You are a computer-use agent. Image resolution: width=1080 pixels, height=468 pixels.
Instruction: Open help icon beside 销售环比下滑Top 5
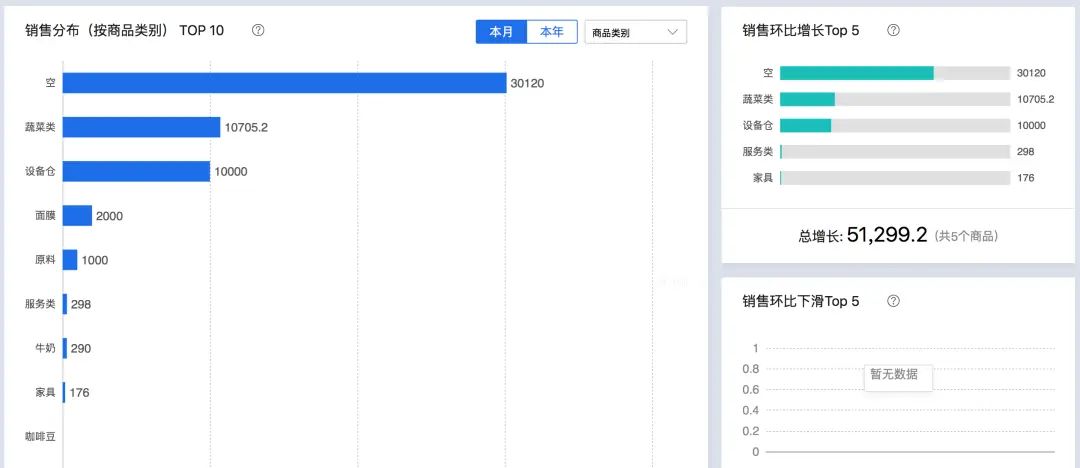pos(893,301)
